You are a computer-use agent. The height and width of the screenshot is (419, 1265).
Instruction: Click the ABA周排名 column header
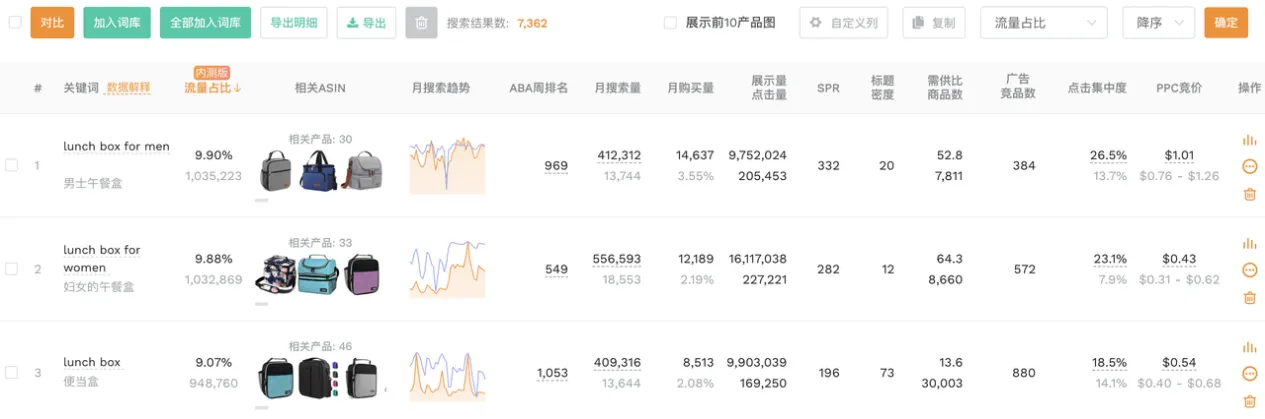[538, 88]
